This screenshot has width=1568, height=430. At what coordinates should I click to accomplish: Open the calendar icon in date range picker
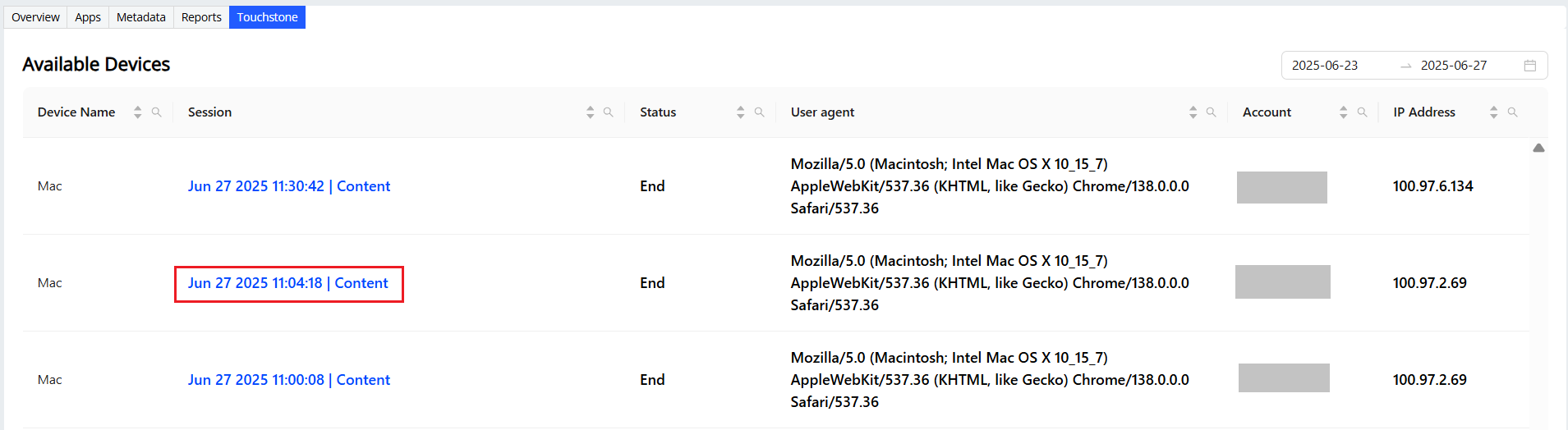click(x=1529, y=66)
